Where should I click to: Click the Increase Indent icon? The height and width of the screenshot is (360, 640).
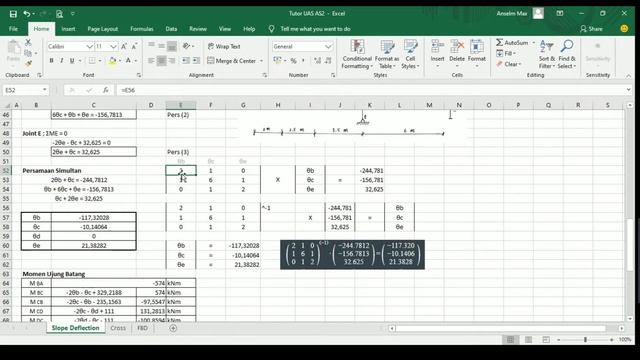[196, 61]
